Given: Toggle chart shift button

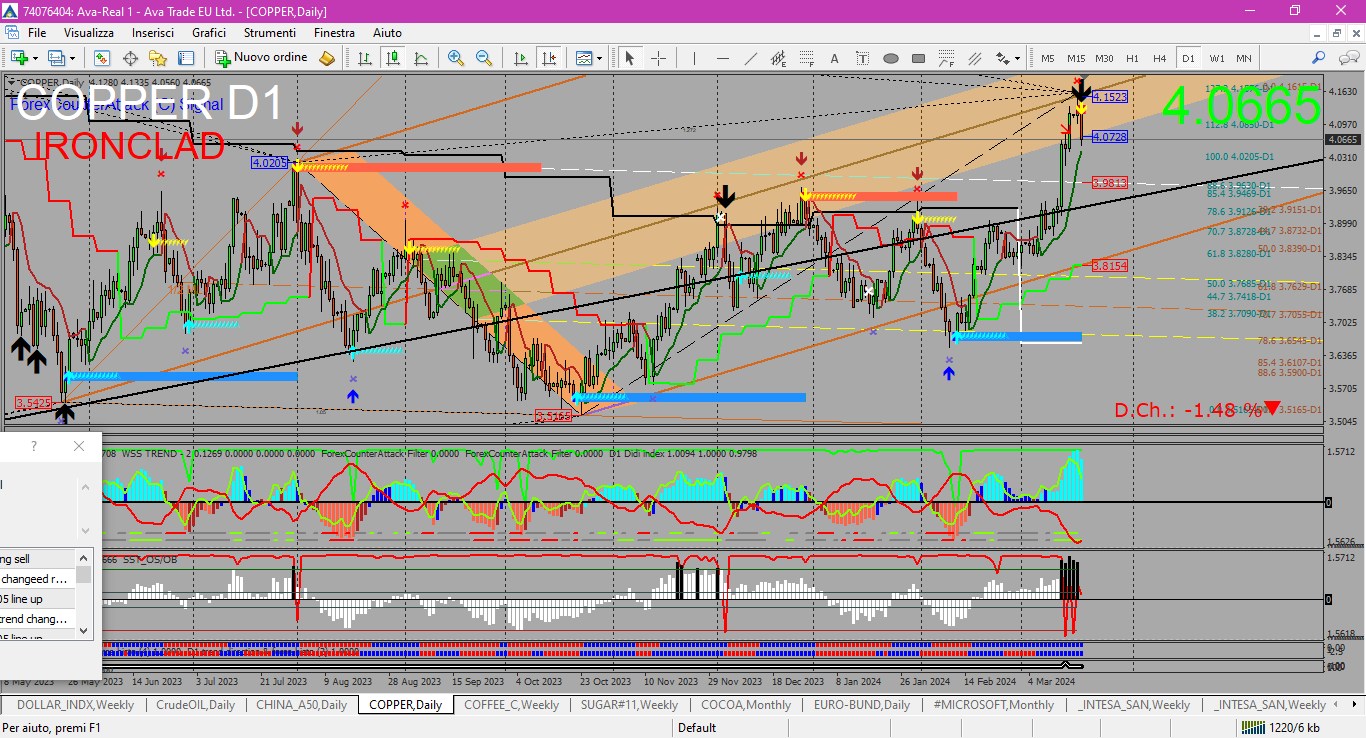Looking at the screenshot, I should click(x=548, y=58).
